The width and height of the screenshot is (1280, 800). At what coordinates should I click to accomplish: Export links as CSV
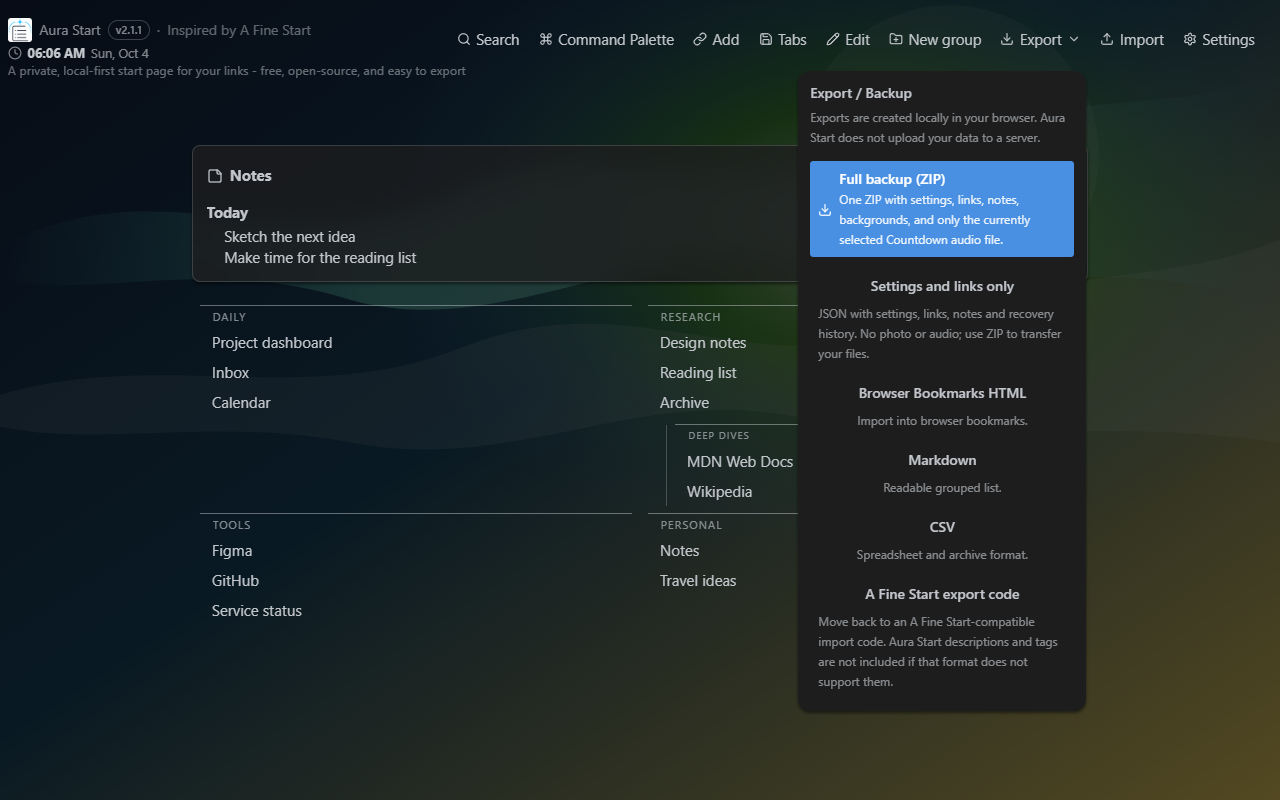[x=942, y=540]
